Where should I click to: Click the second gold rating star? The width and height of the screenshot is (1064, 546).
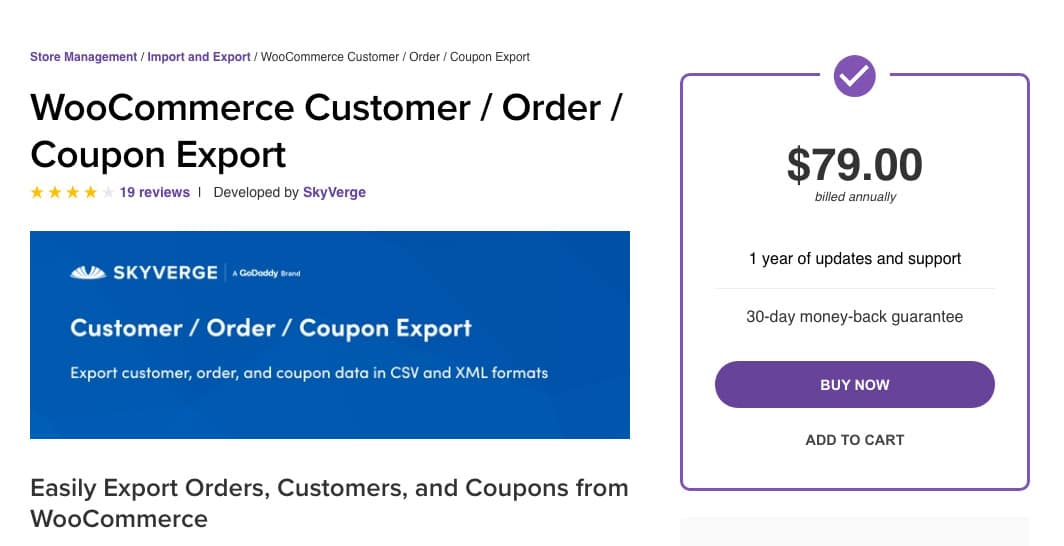click(x=55, y=193)
